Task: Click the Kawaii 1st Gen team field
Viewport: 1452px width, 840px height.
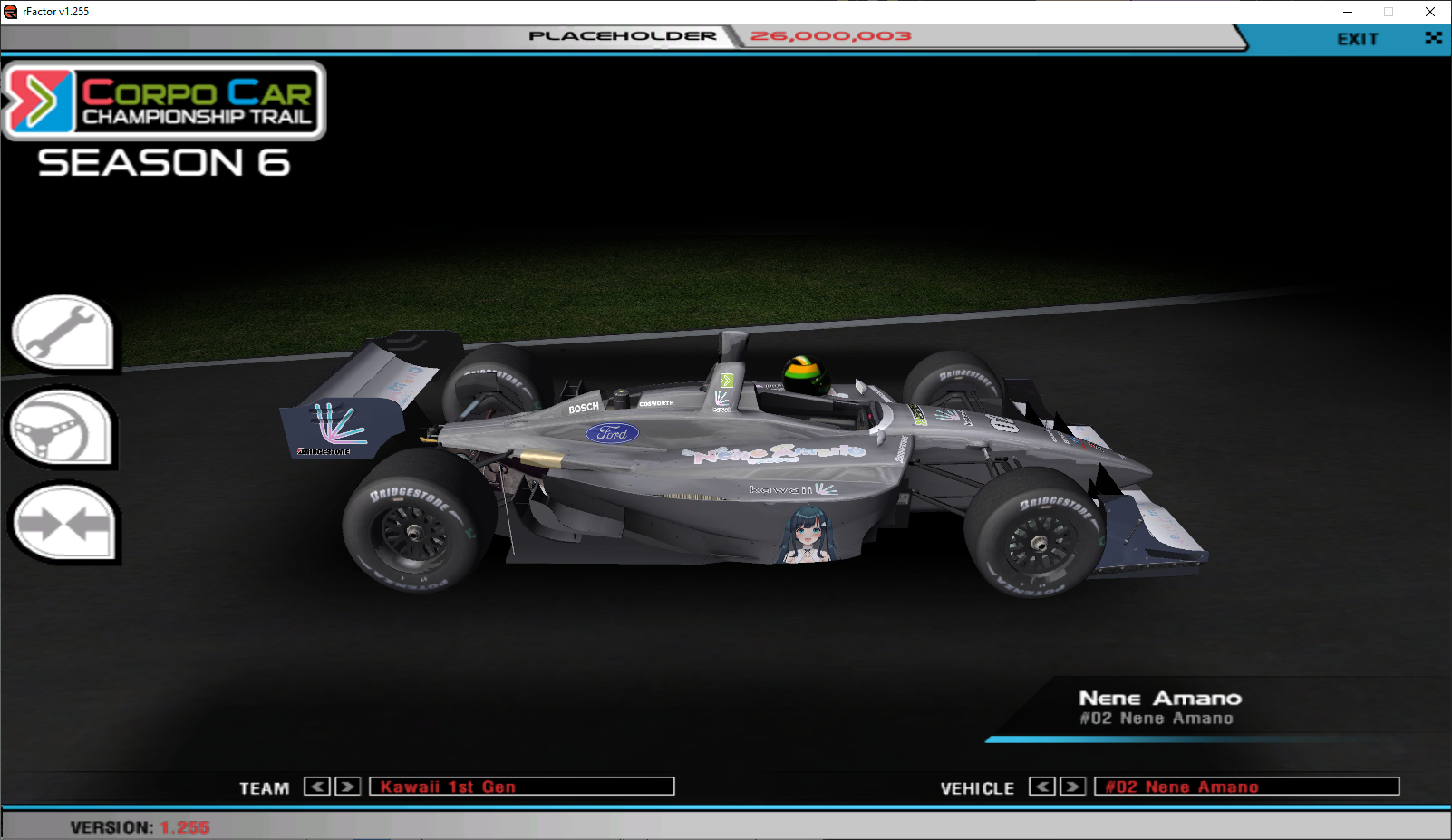Action: (x=521, y=787)
